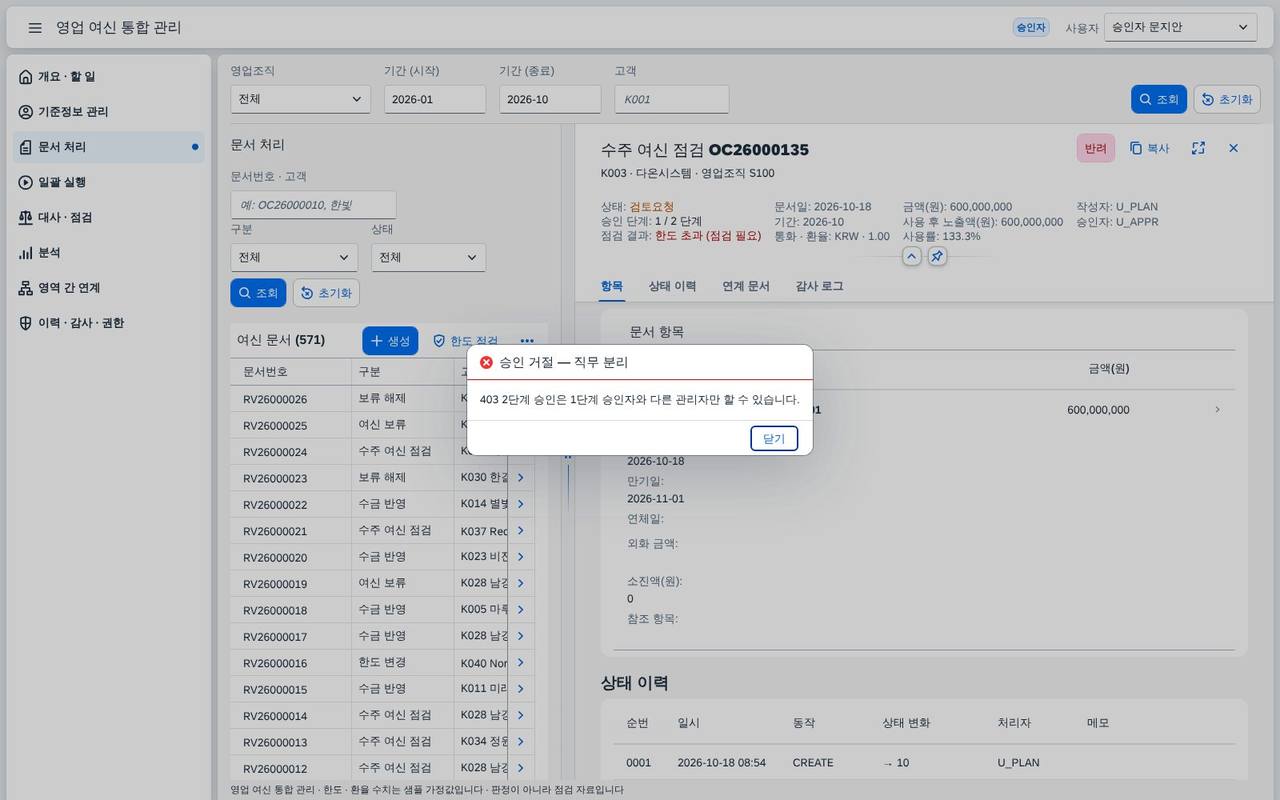1280x800 pixels.
Task: Select document number RV26000016 in the list
Action: (275, 663)
